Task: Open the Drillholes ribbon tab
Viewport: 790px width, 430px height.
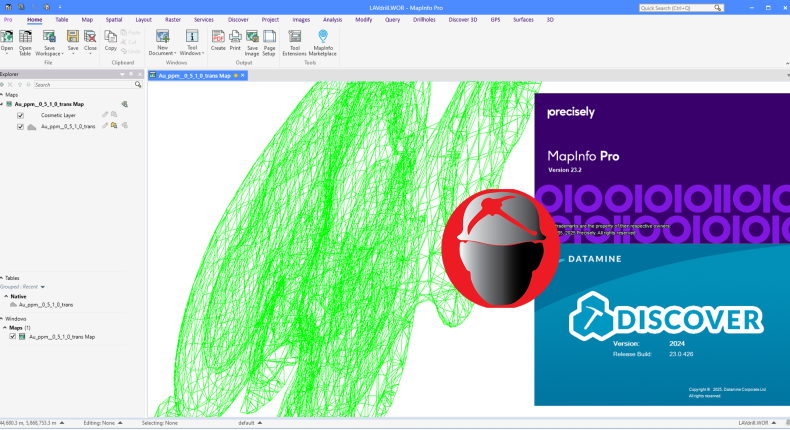Action: click(x=424, y=20)
